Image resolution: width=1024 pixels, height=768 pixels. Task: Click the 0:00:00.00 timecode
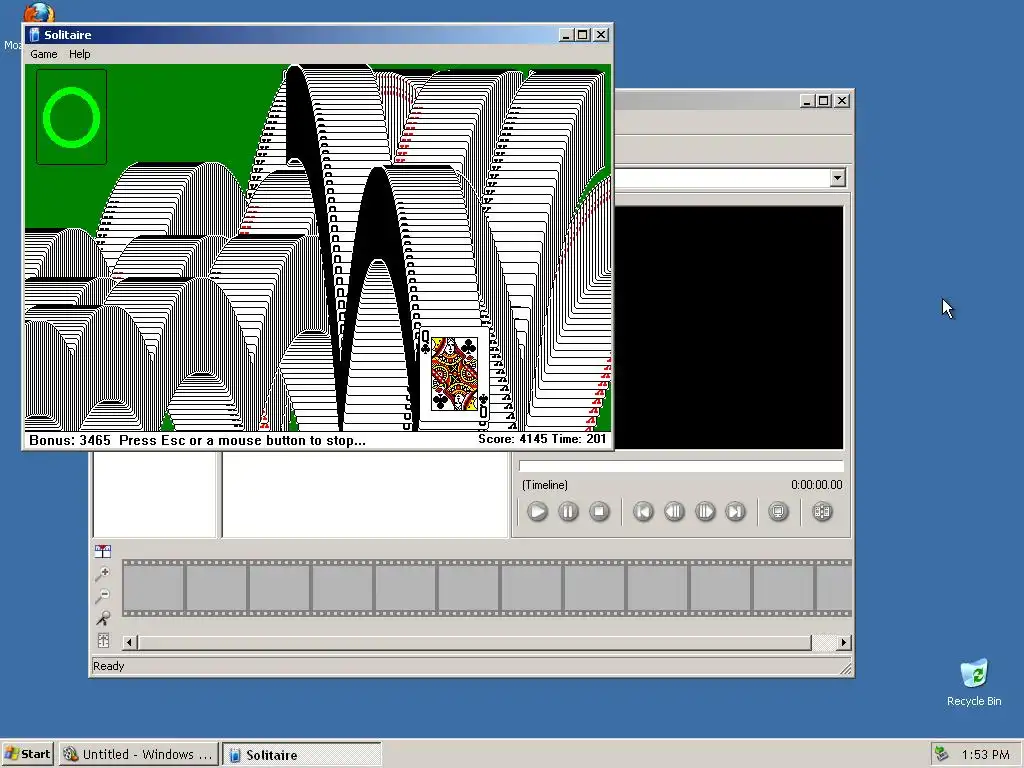(816, 485)
